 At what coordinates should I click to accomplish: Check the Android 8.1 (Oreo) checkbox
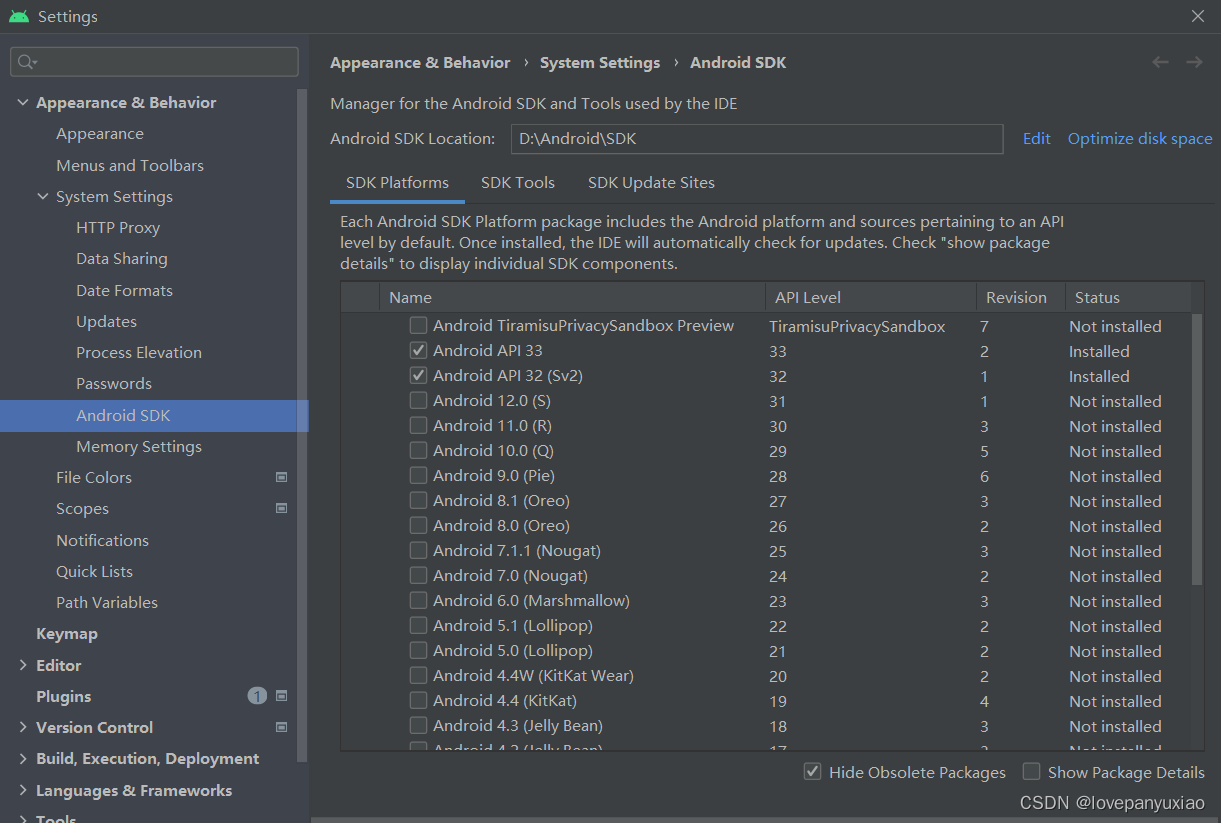(x=418, y=500)
